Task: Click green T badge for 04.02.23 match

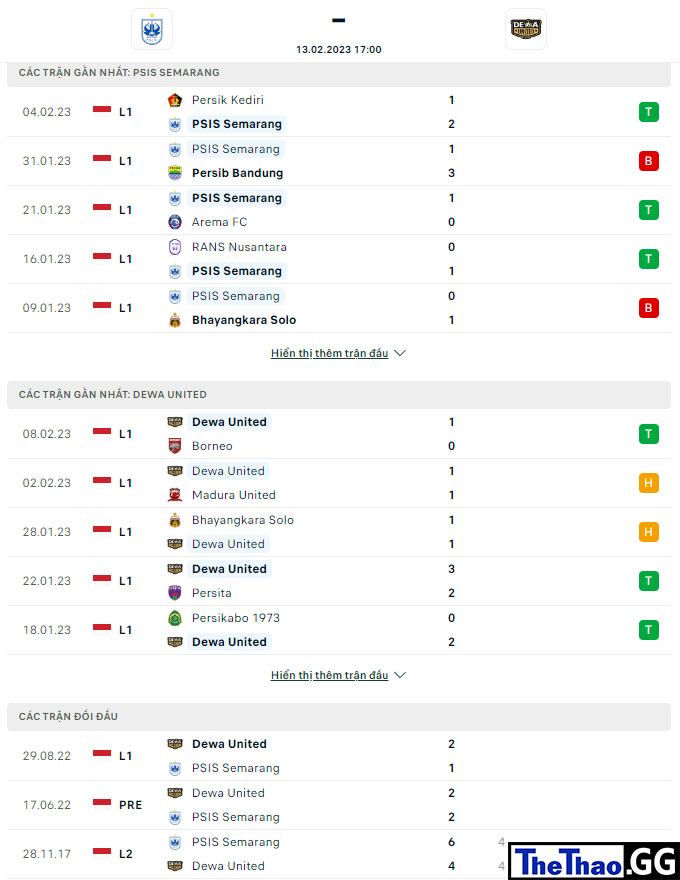Action: click(x=649, y=112)
